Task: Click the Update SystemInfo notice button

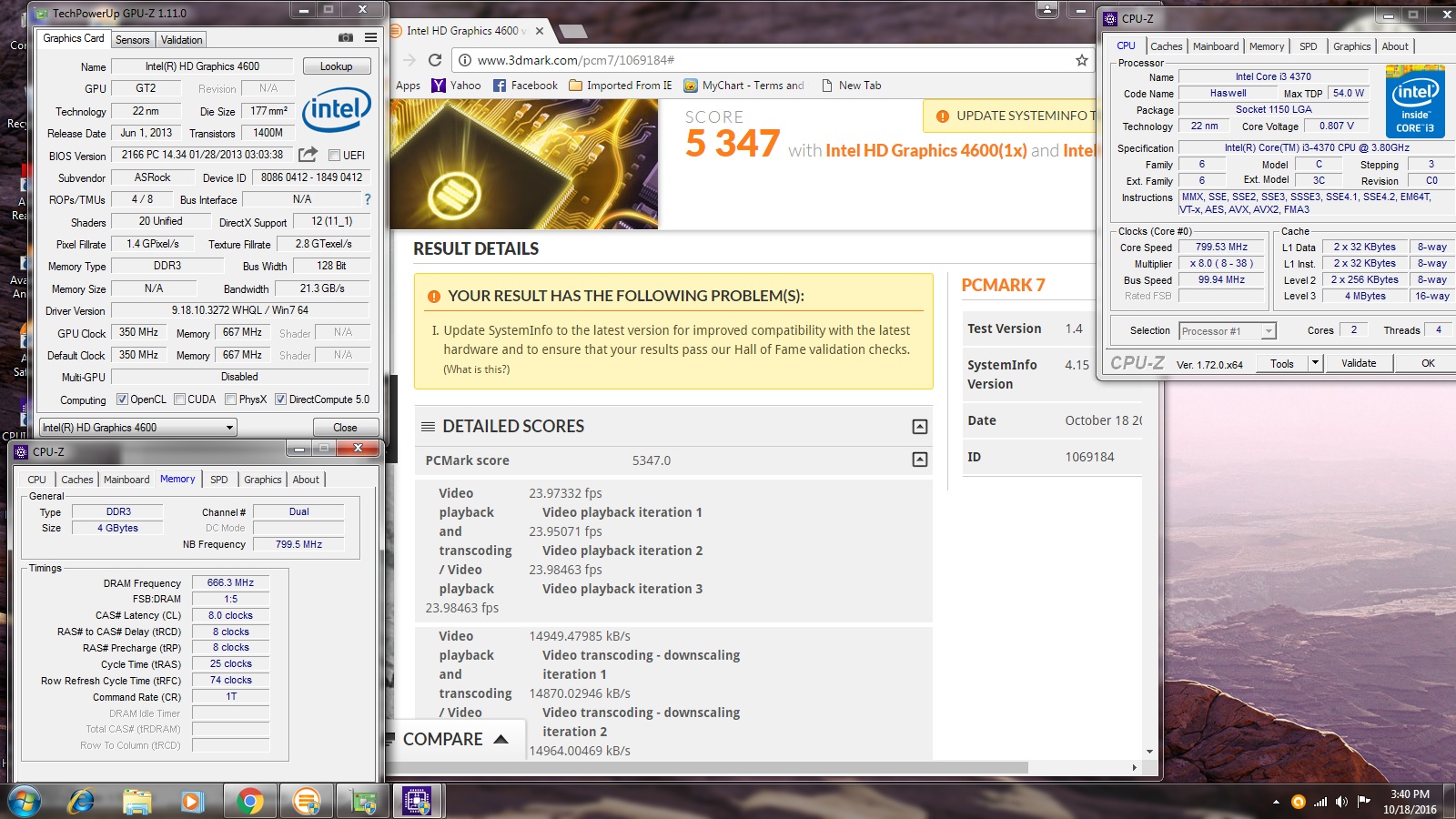Action: 1012,116
